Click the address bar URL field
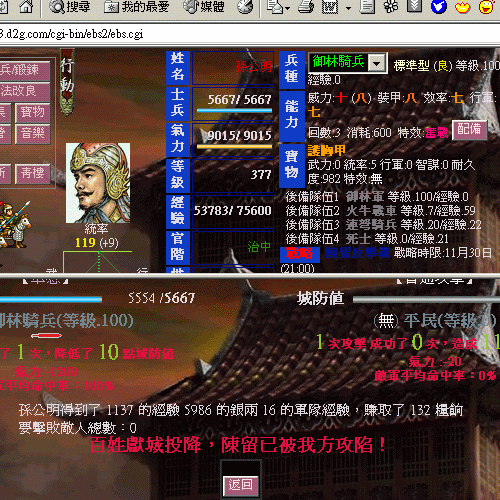This screenshot has width=500, height=500. click(250, 34)
